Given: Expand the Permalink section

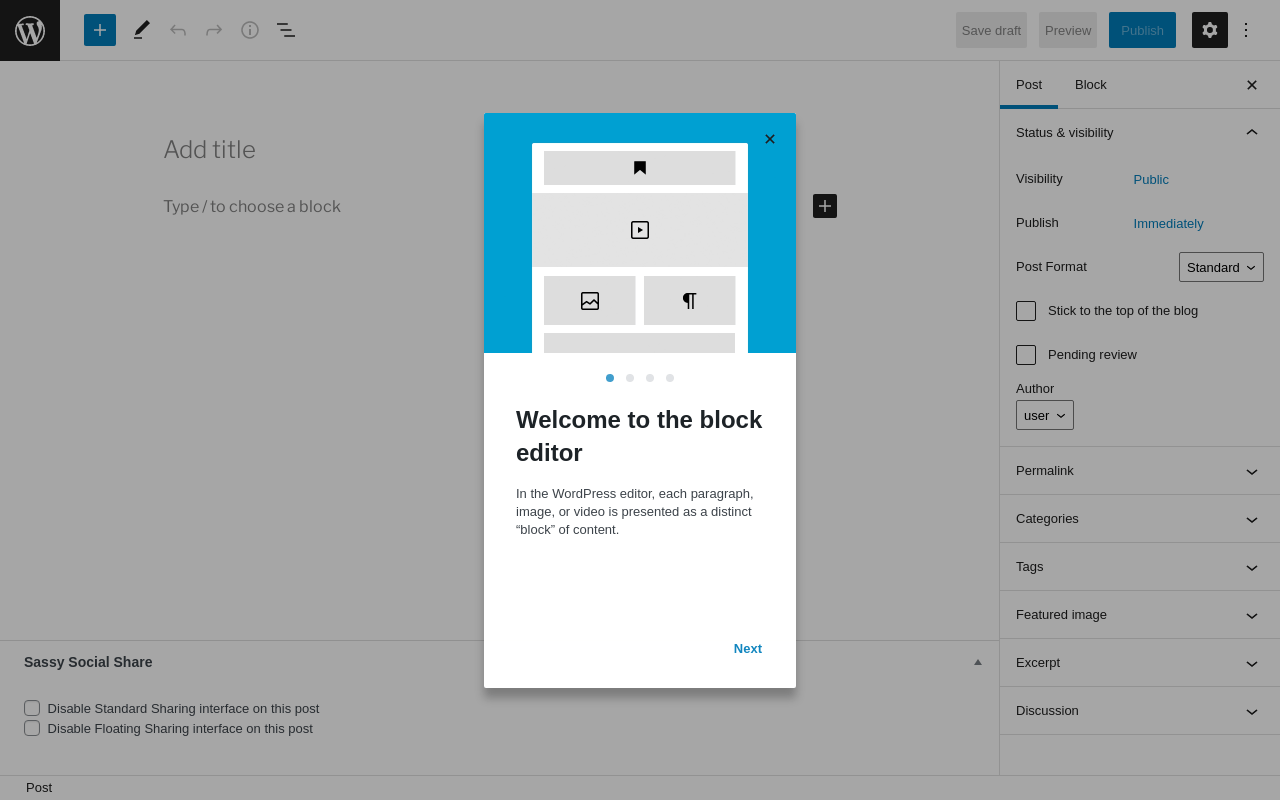Looking at the screenshot, I should click(1140, 471).
